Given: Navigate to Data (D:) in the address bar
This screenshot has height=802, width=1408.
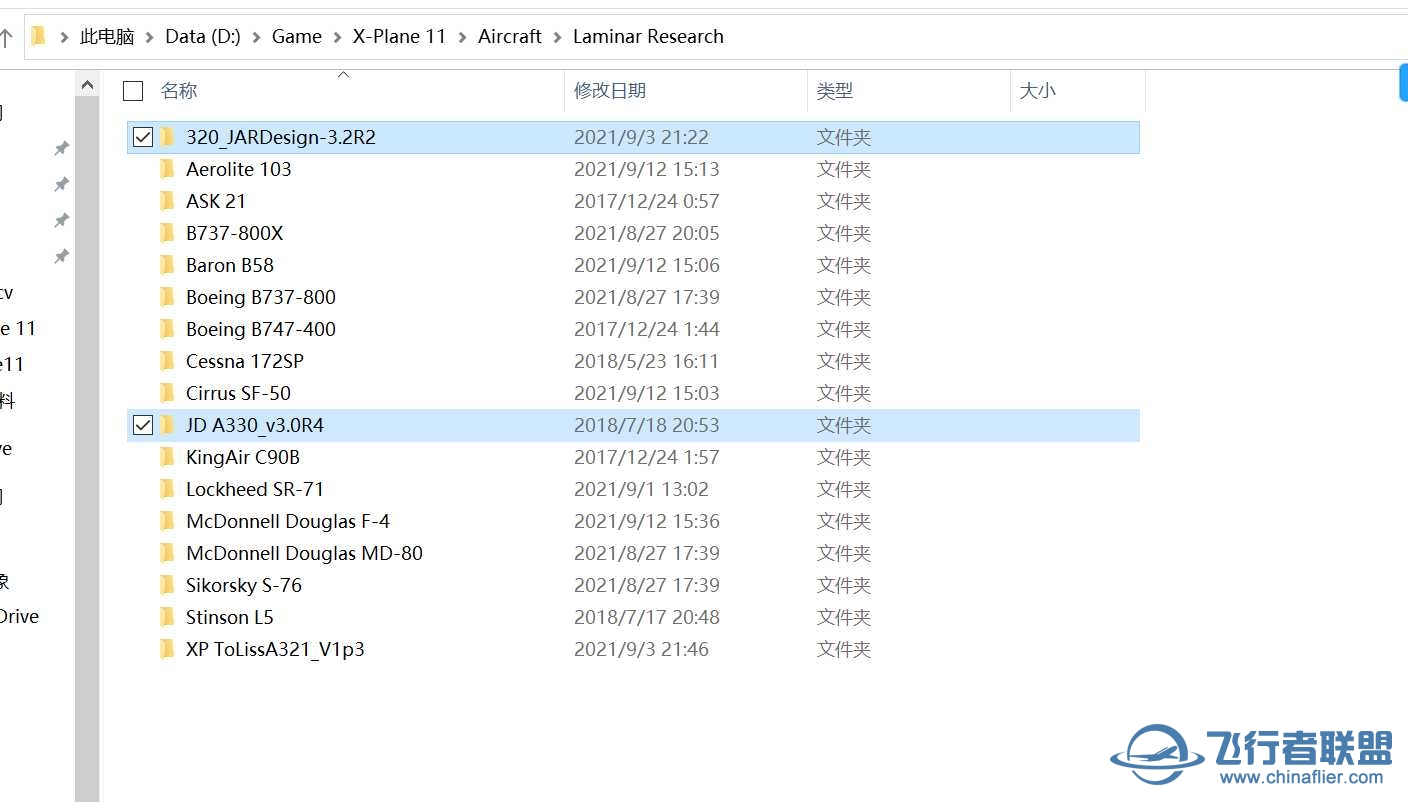Looking at the screenshot, I should point(203,37).
